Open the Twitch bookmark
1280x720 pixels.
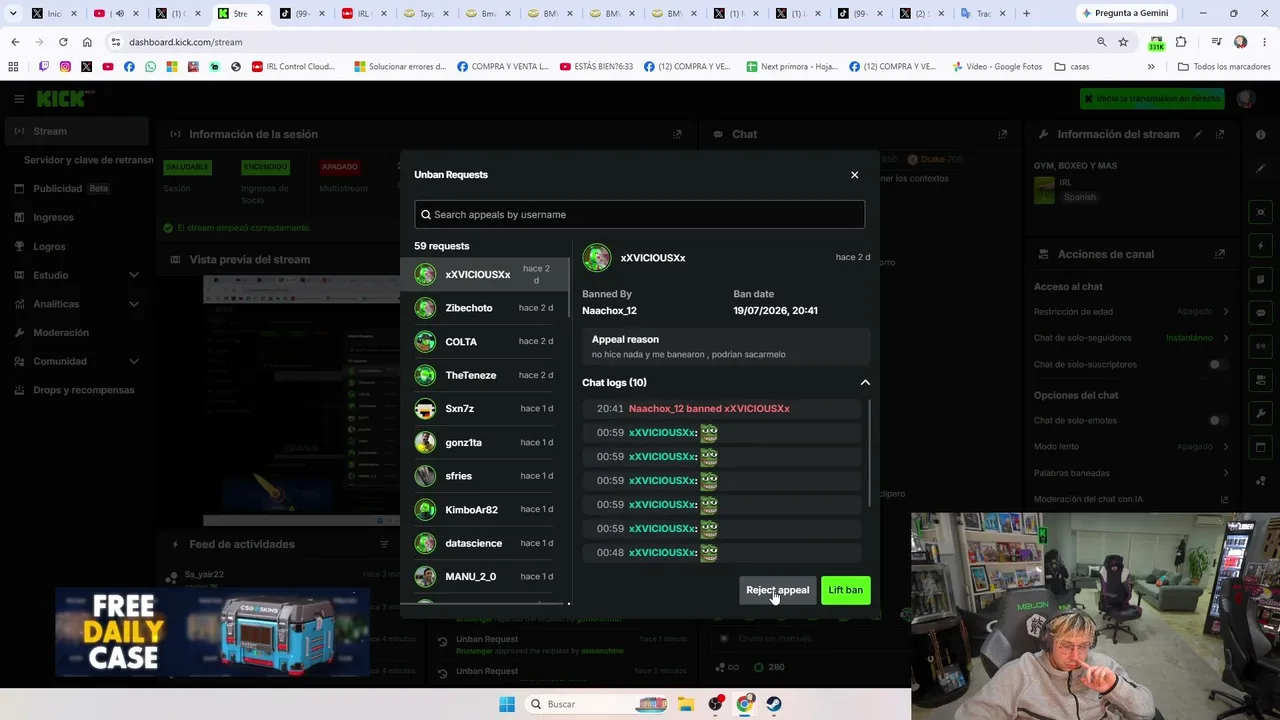(x=44, y=67)
